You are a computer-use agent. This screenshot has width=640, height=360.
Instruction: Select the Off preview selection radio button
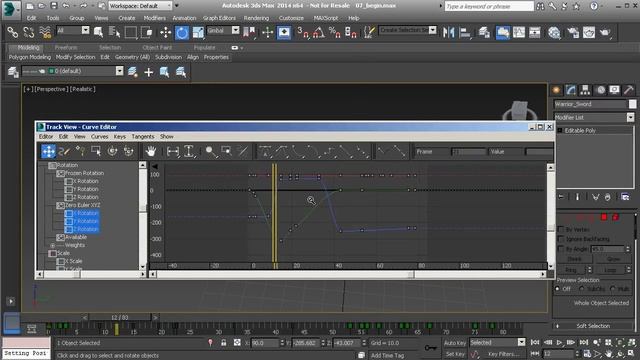[558, 289]
